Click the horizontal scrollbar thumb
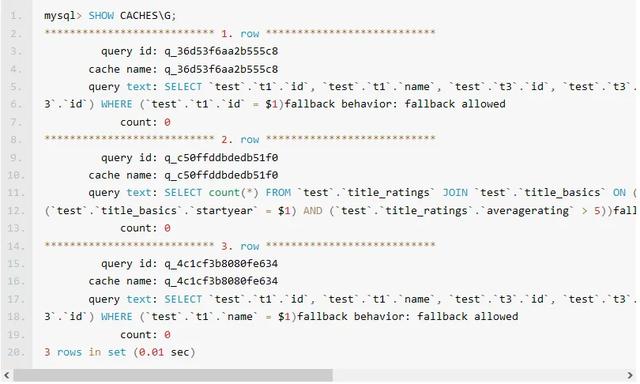 173,375
